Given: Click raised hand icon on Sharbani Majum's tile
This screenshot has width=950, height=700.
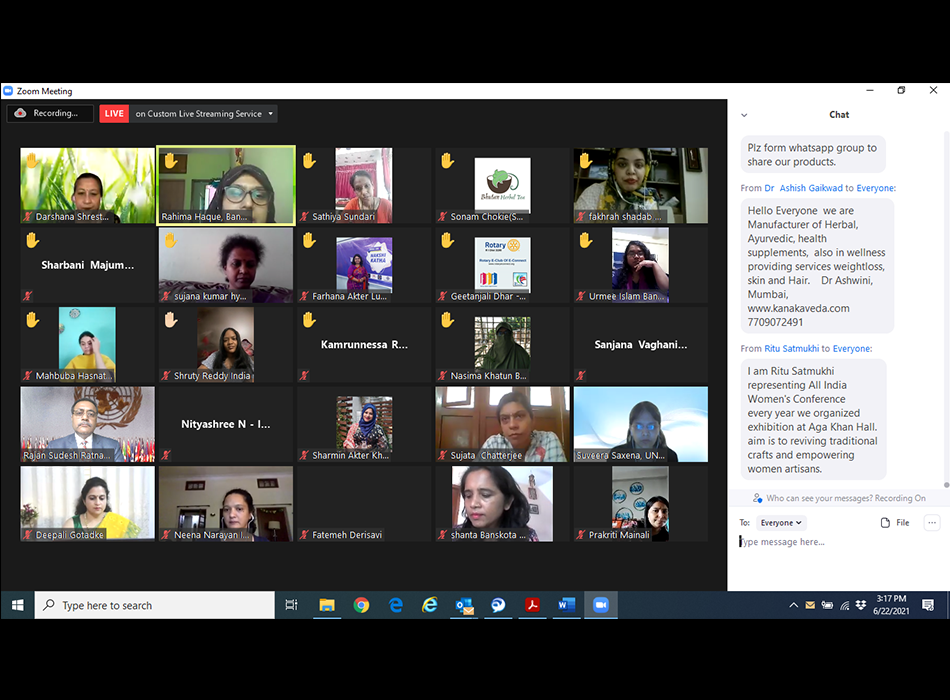Looking at the screenshot, I should point(32,241).
